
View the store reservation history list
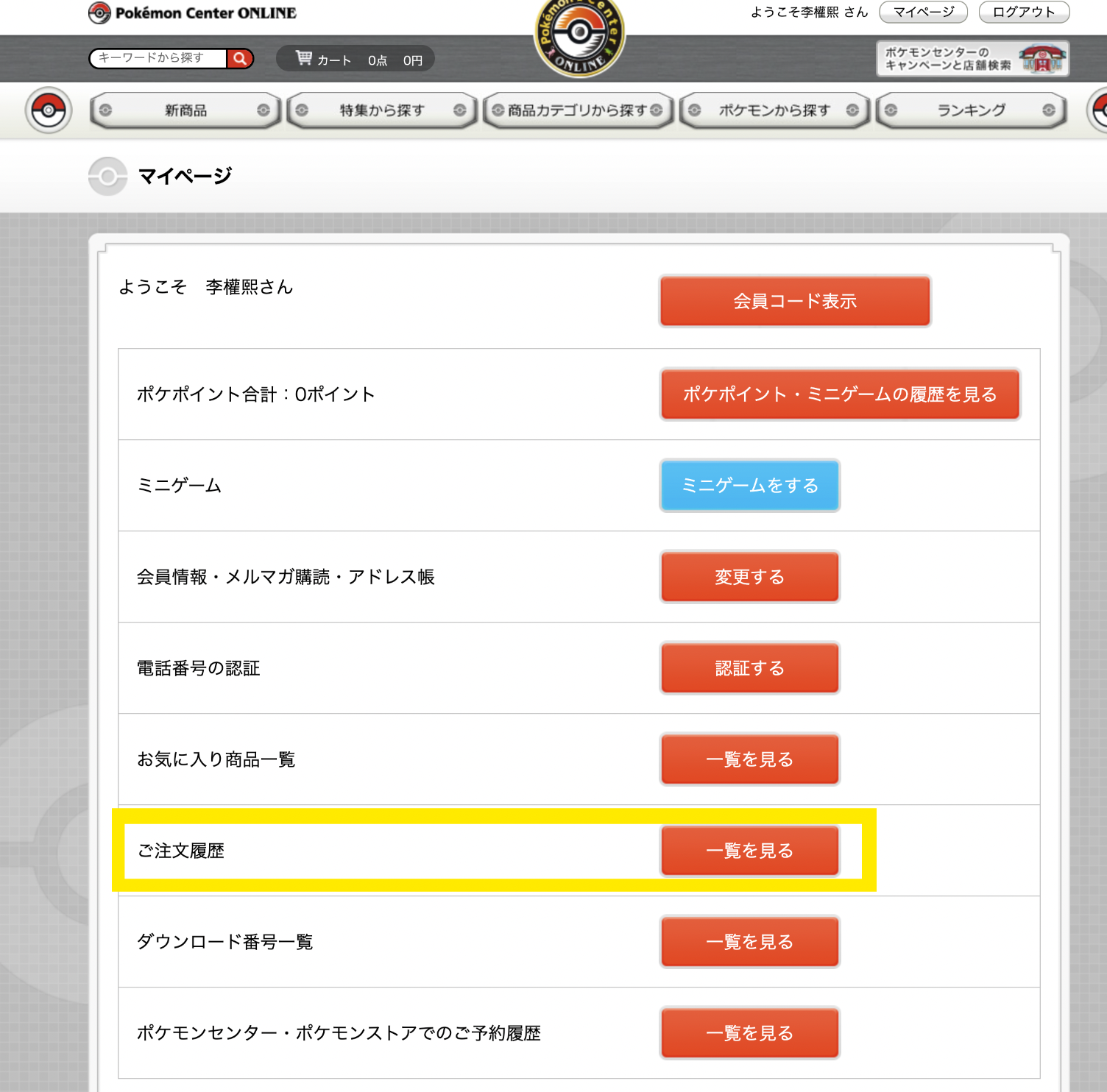[x=750, y=1033]
